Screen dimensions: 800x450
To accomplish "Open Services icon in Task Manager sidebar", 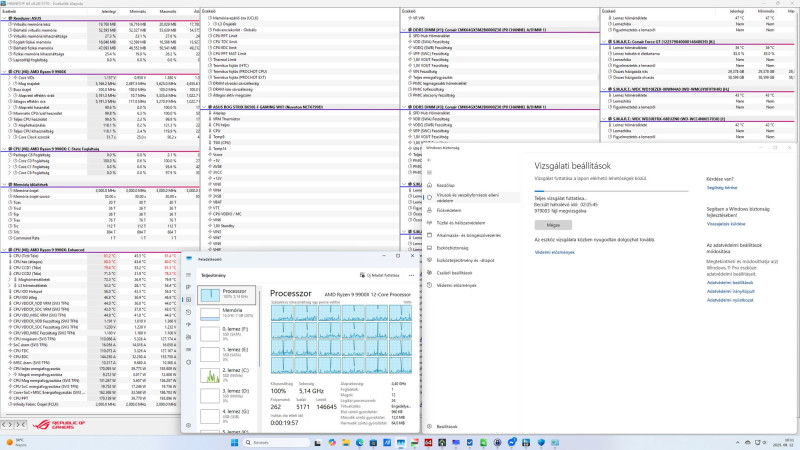I will pos(189,362).
